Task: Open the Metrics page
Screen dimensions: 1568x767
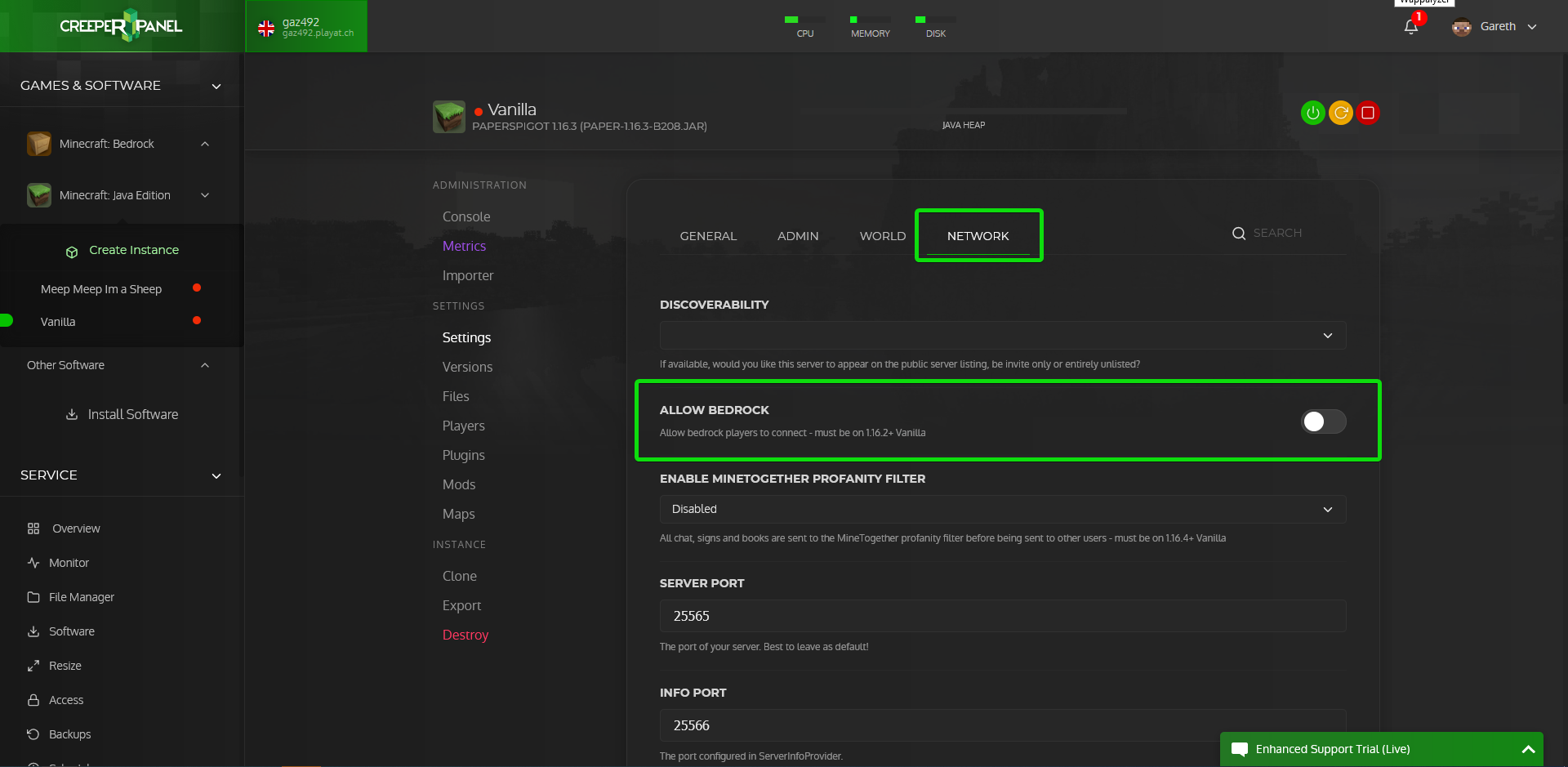Action: [464, 246]
